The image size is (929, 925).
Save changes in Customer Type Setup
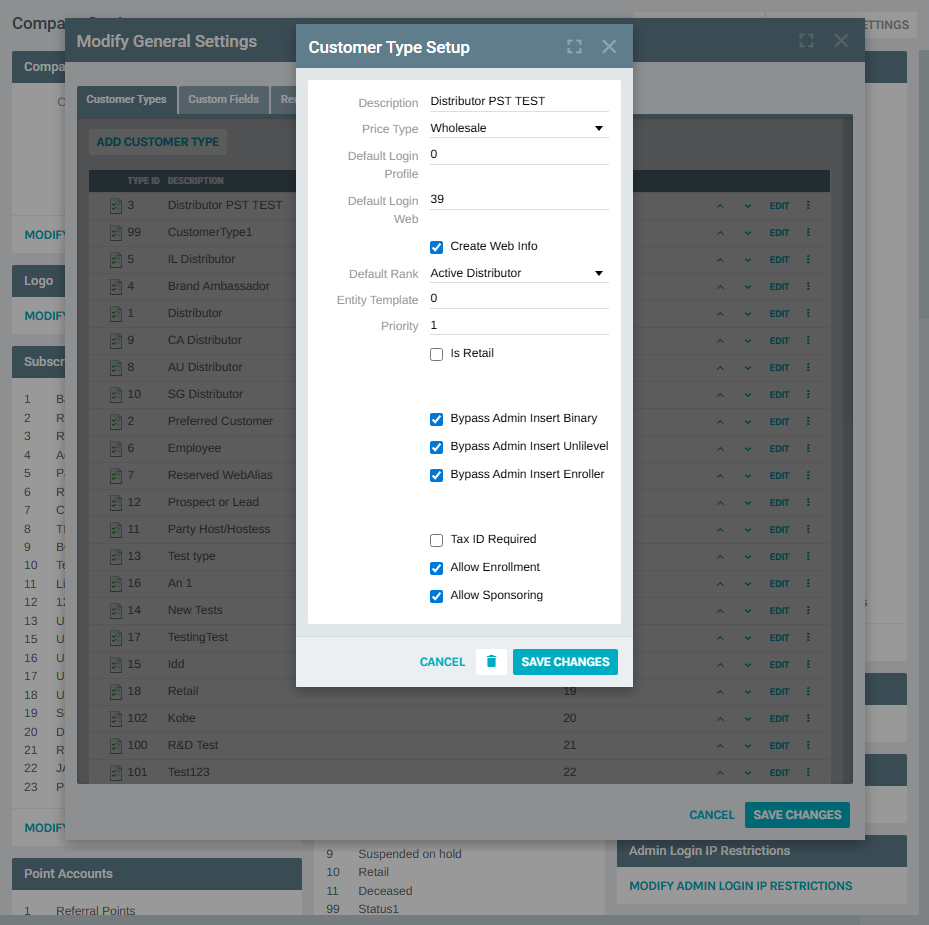click(565, 661)
